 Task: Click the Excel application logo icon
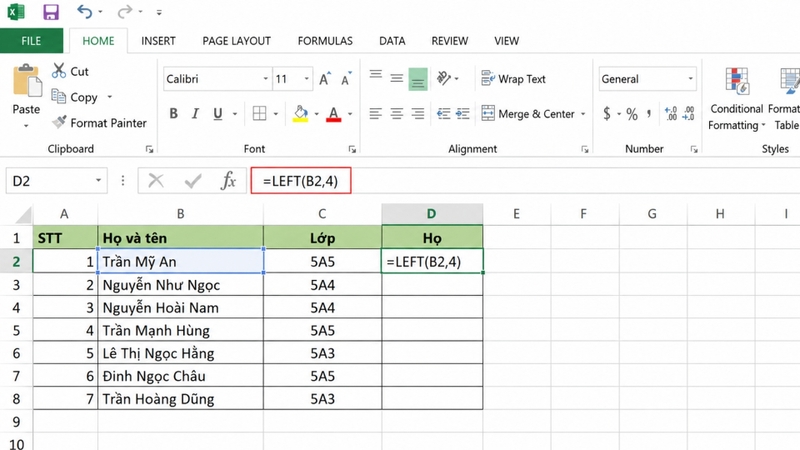16,12
